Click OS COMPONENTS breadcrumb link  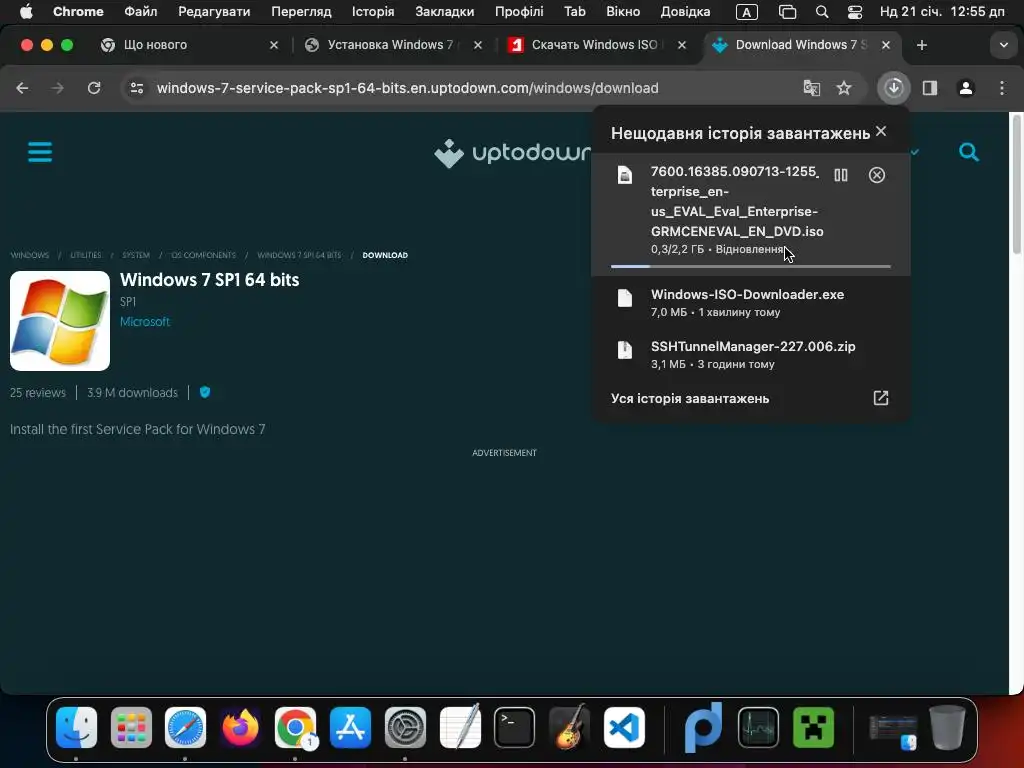203,255
